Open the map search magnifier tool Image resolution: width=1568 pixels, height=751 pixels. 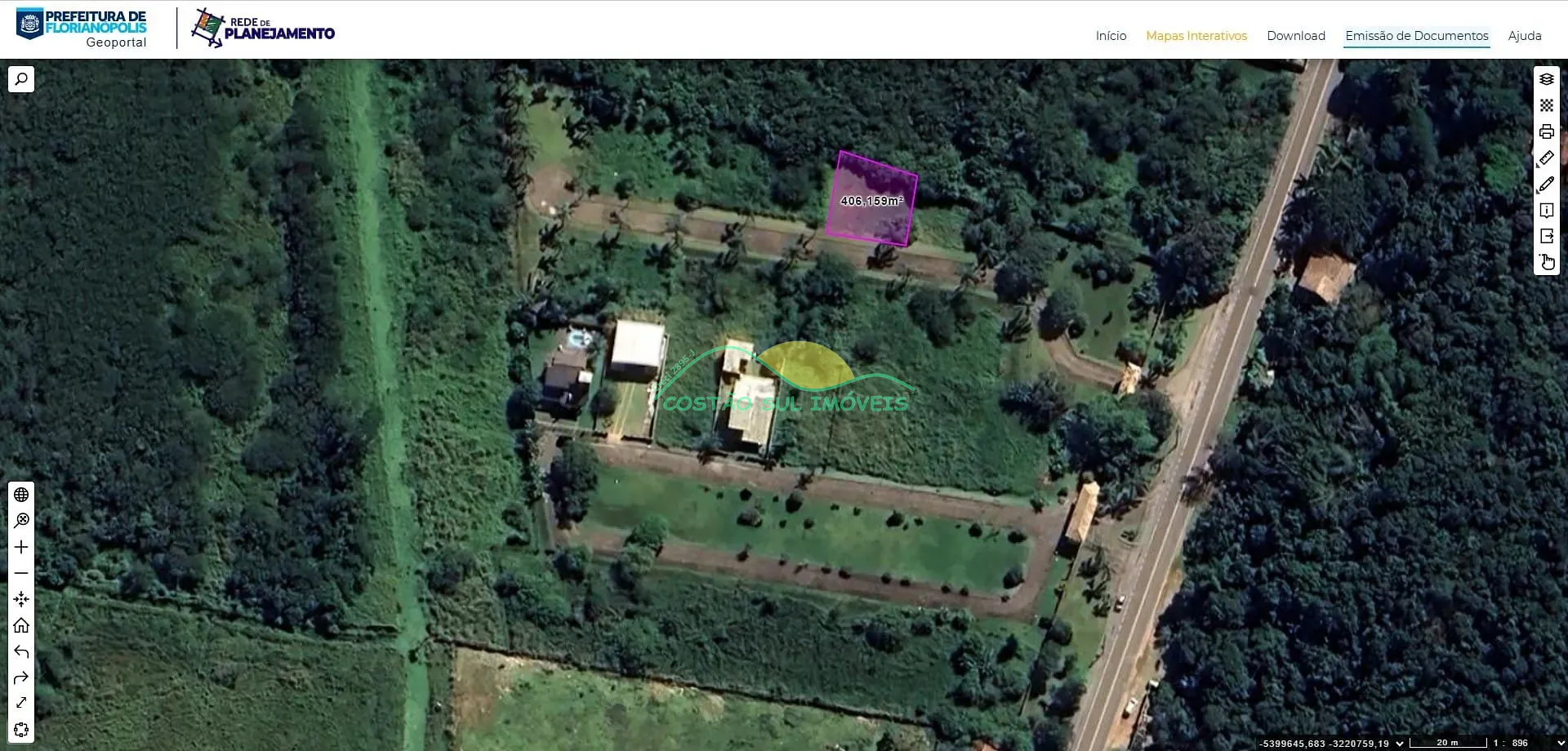point(21,79)
